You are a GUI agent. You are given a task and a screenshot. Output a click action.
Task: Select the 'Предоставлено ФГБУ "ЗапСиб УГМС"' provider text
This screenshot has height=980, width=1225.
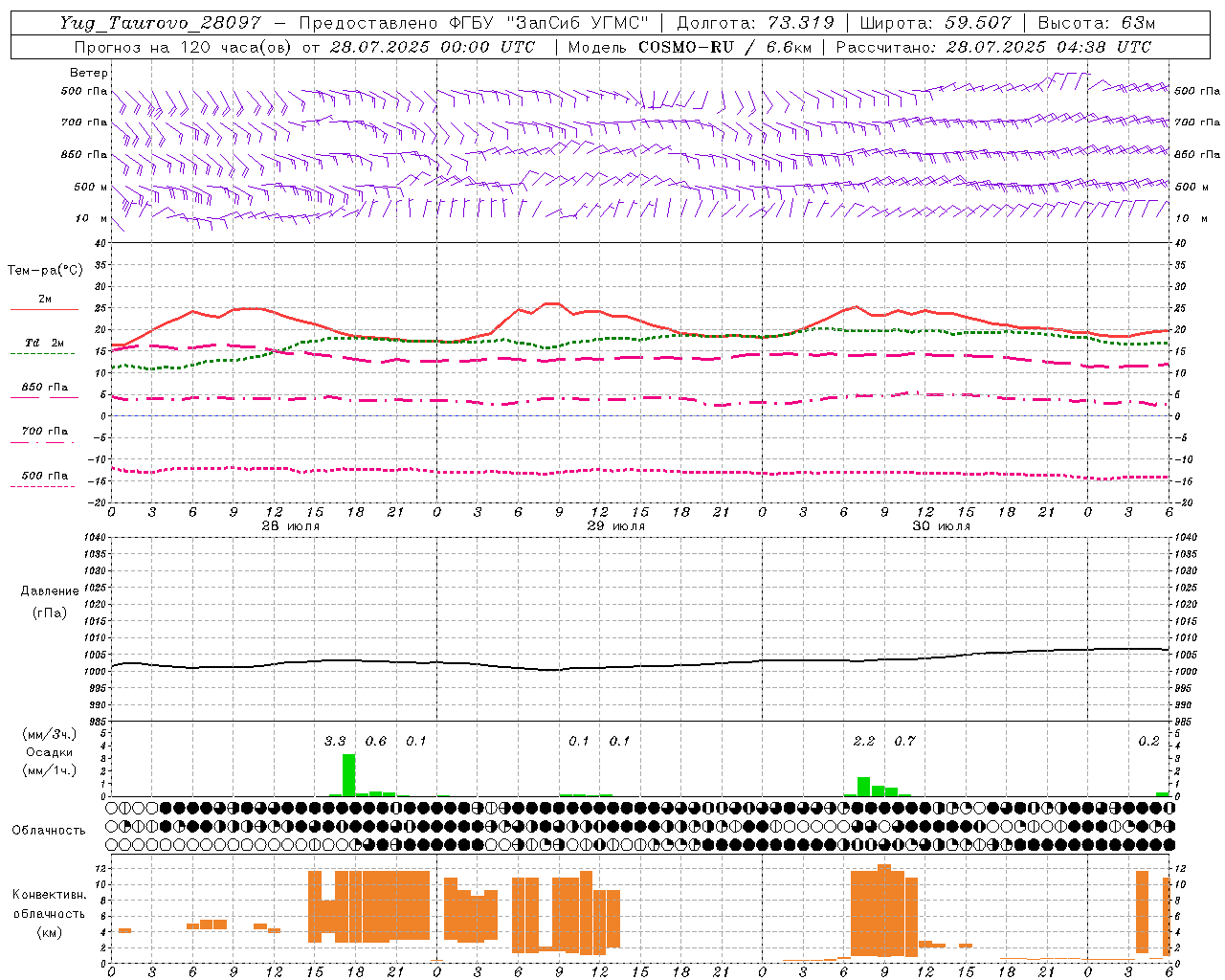(474, 23)
